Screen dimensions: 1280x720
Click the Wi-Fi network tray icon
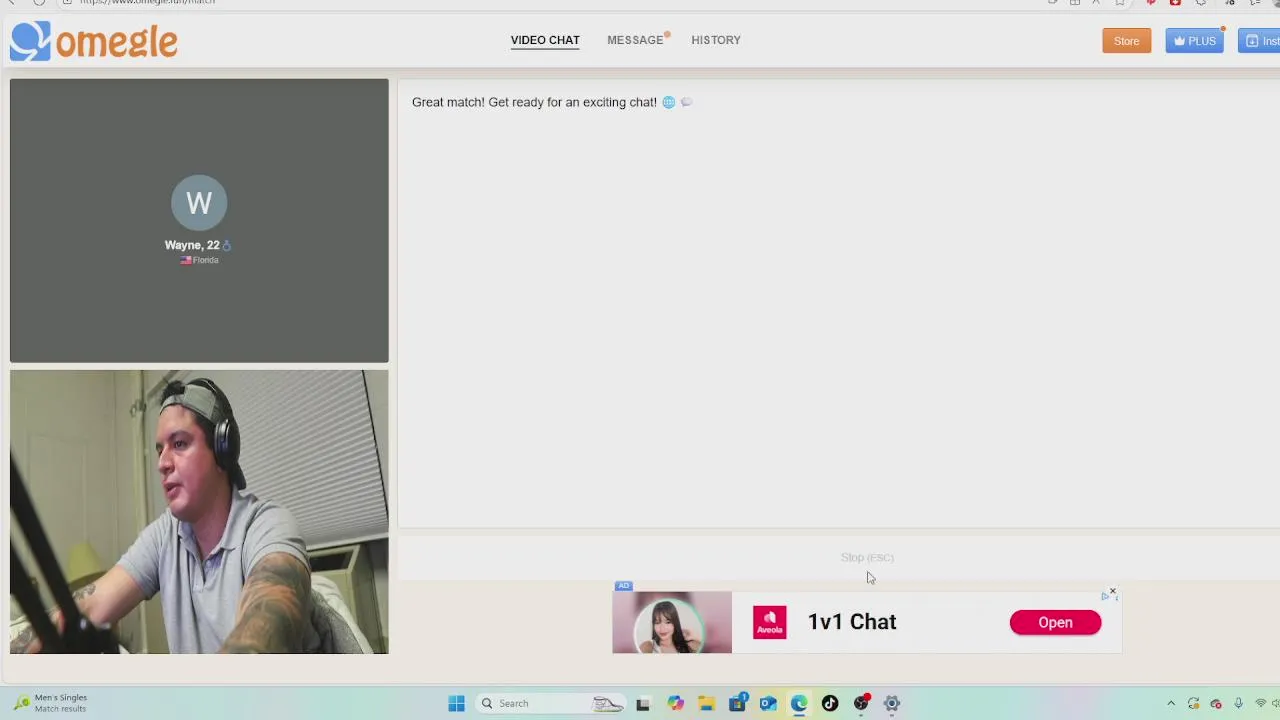pyautogui.click(x=1261, y=703)
